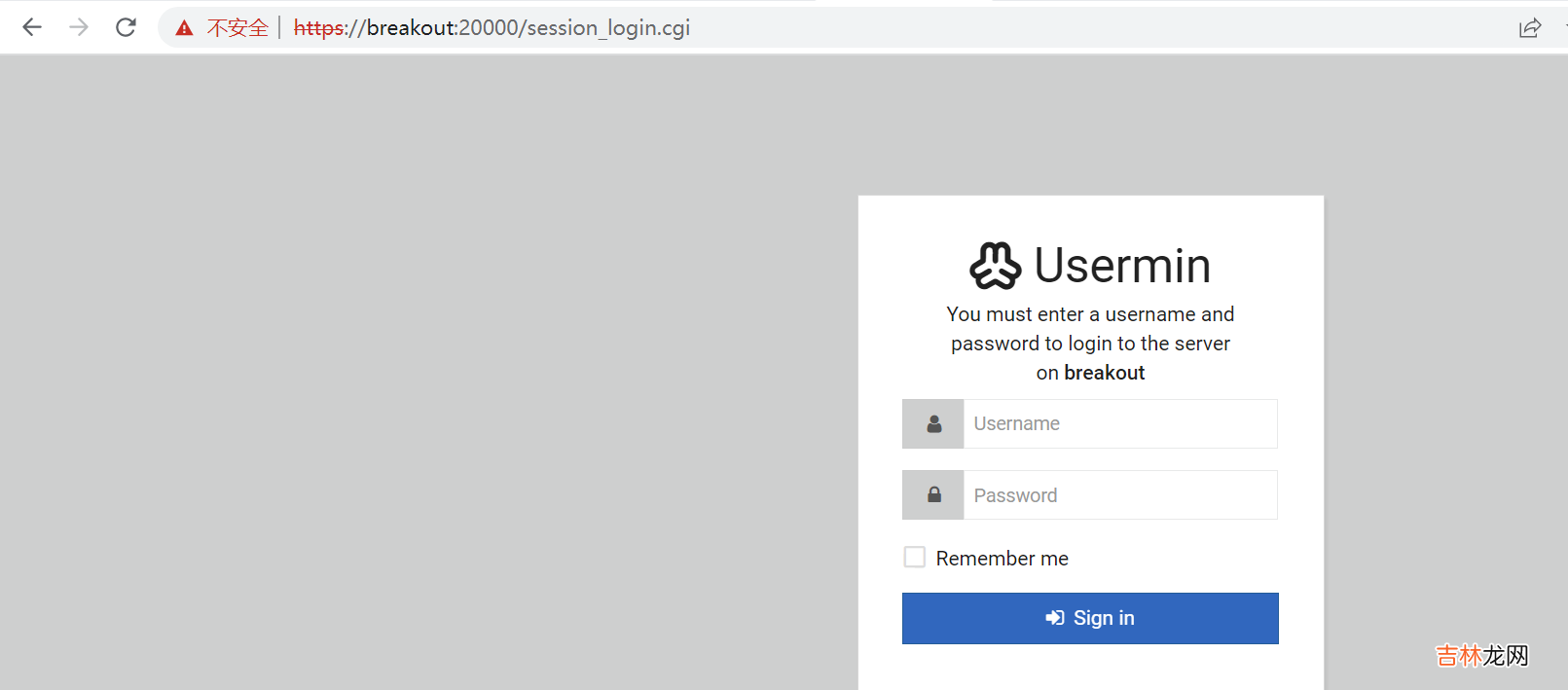Click the user silhouette icon beside Username

tap(933, 424)
